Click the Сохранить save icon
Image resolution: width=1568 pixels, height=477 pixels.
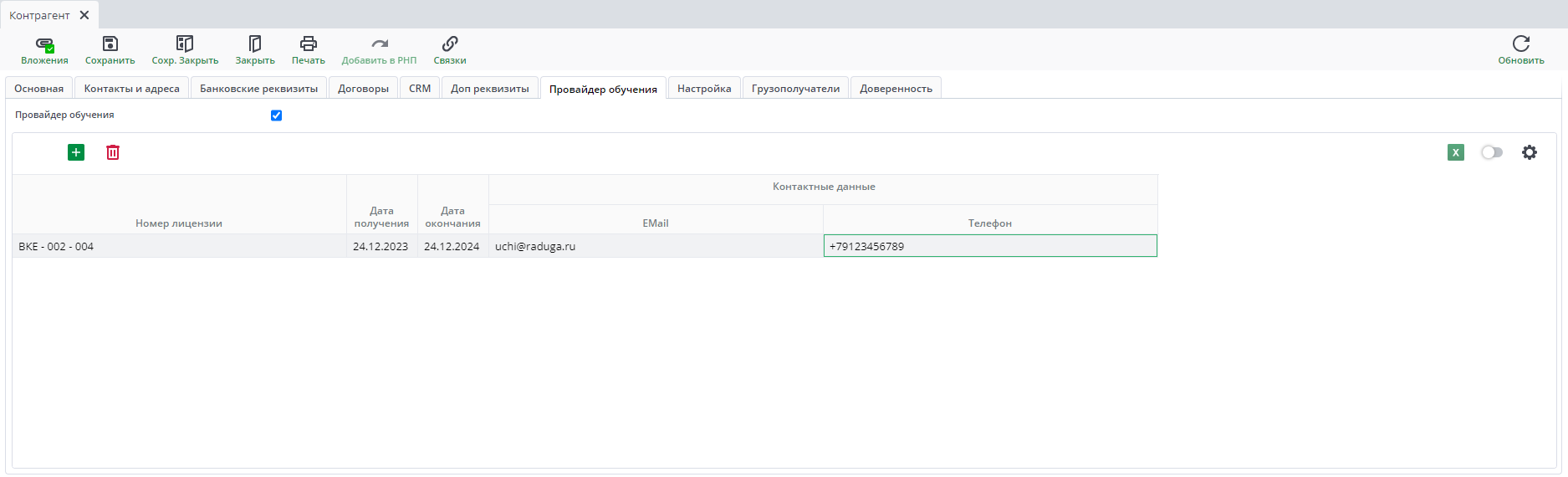110,44
